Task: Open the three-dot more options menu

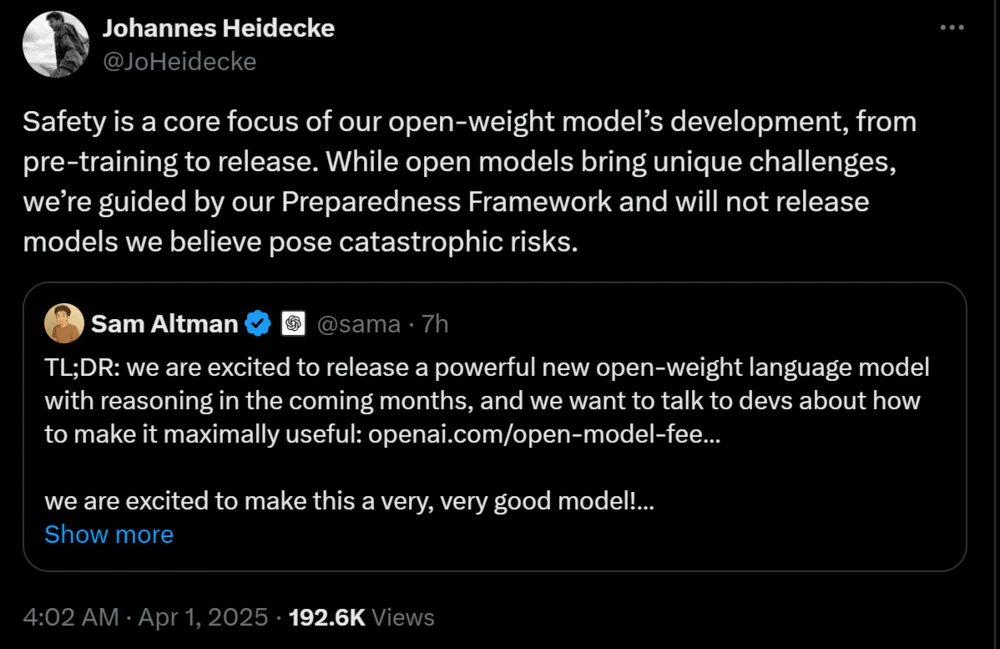Action: click(x=951, y=29)
